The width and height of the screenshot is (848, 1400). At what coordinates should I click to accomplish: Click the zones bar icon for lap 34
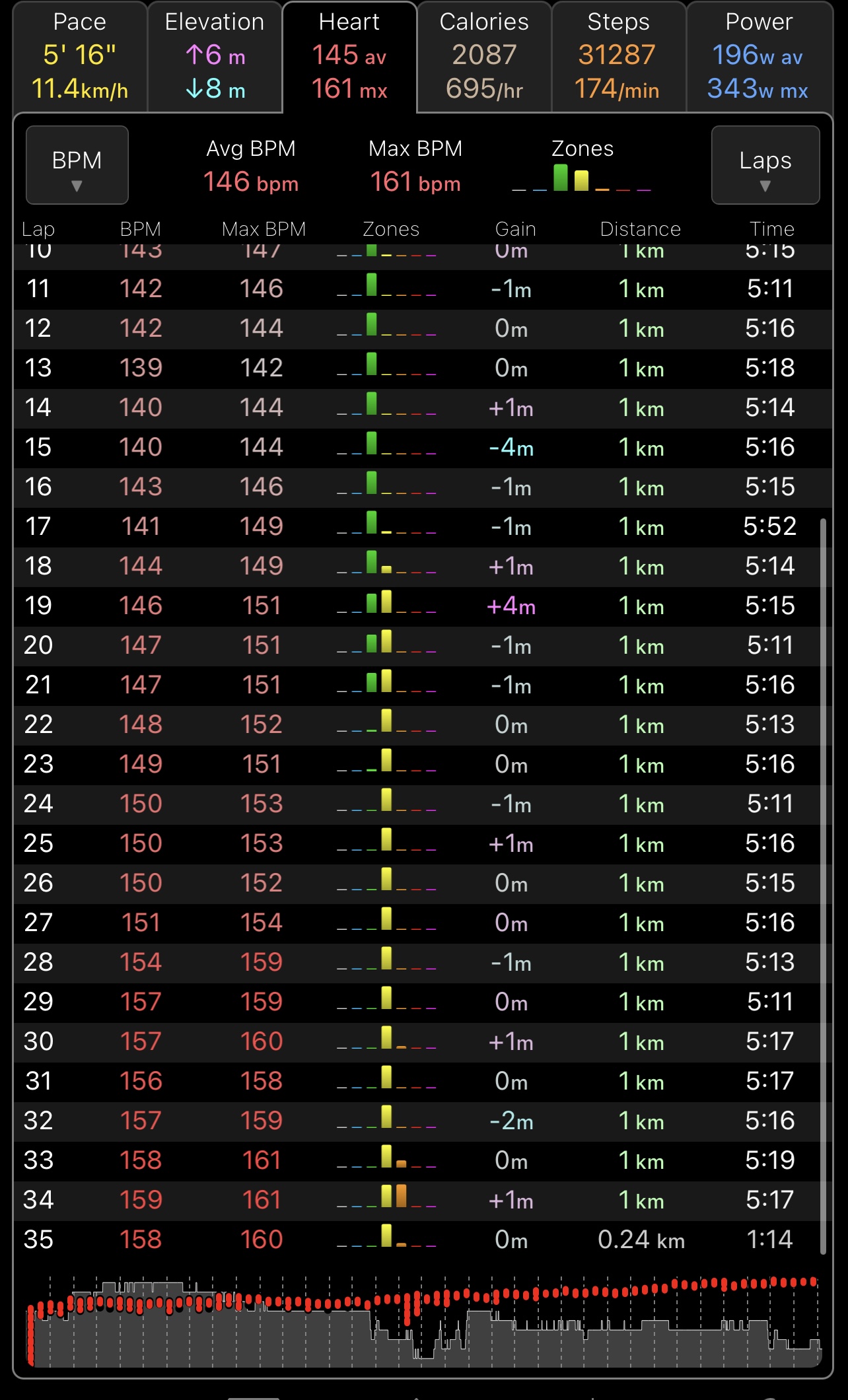pyautogui.click(x=386, y=1199)
